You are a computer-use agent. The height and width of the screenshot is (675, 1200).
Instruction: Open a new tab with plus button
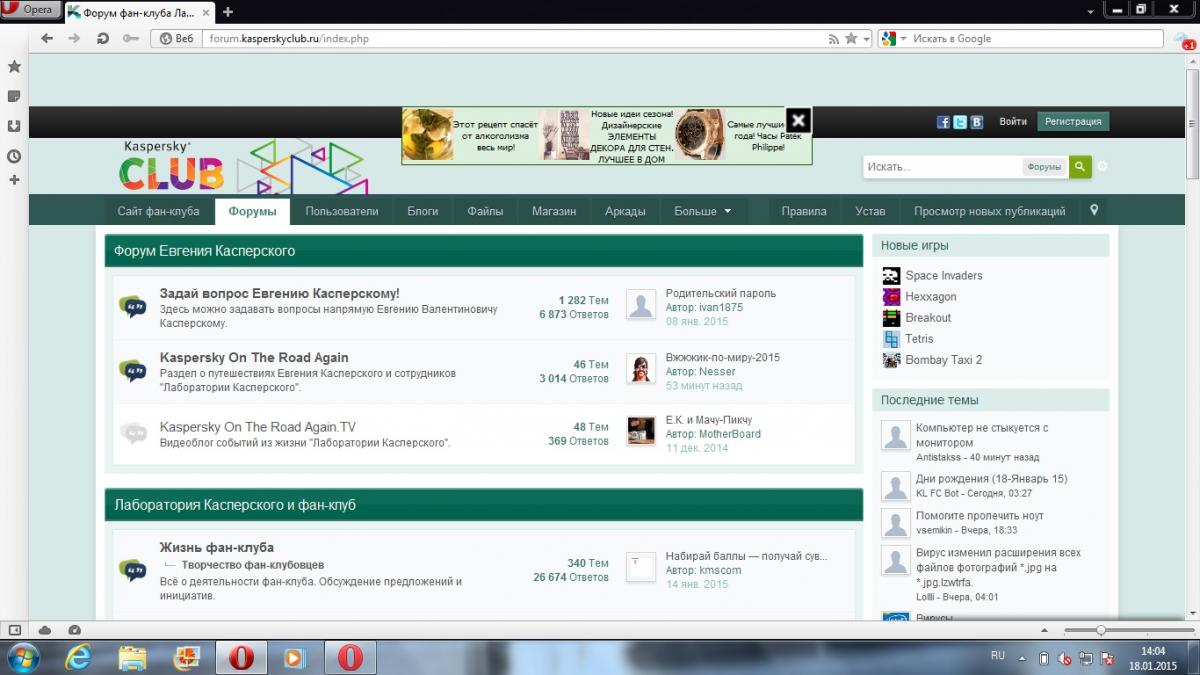228,12
